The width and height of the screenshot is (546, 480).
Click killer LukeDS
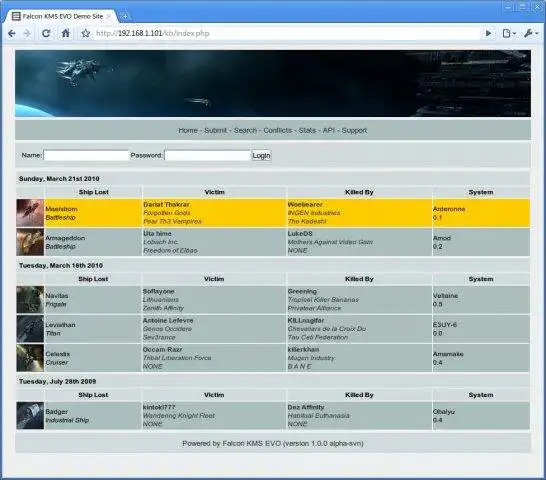click(300, 234)
